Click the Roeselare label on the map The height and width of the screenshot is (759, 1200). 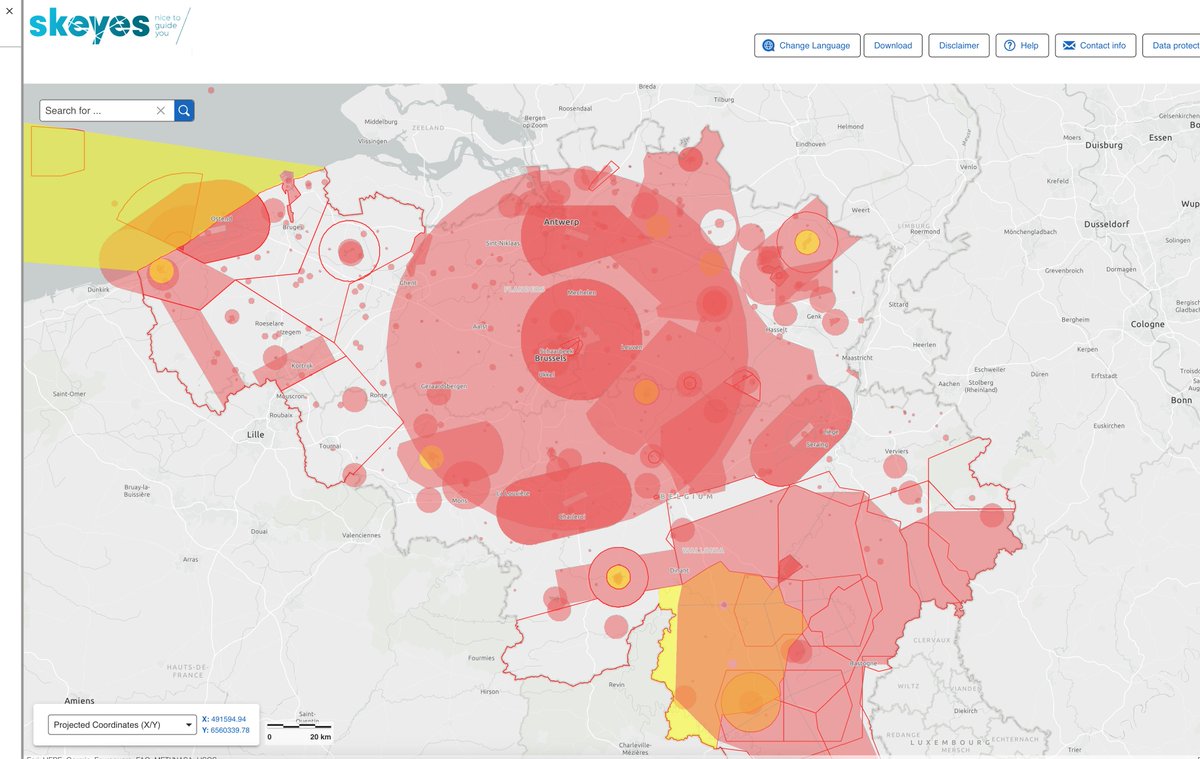270,324
